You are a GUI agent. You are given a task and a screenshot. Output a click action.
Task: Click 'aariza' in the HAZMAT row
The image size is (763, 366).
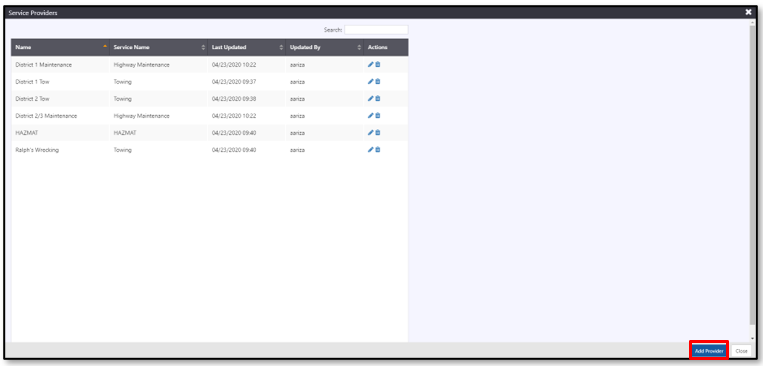point(297,133)
